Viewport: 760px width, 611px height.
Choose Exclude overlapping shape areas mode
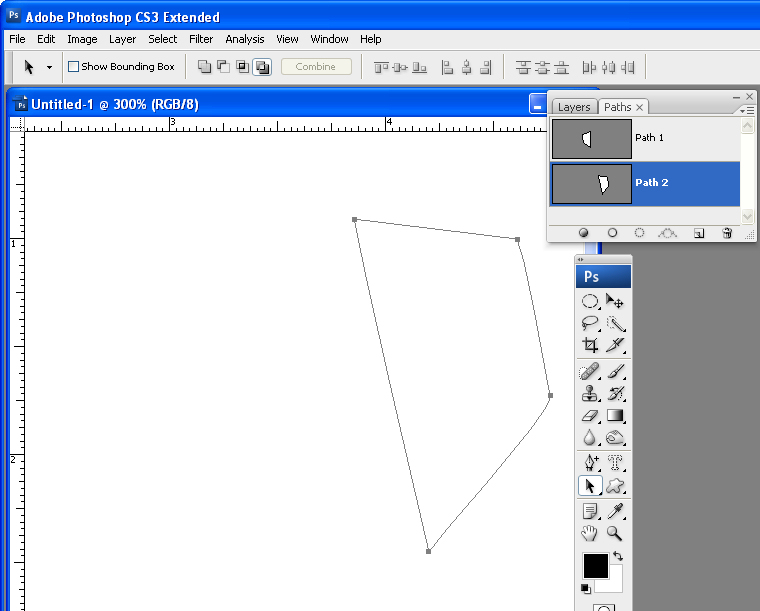pyautogui.click(x=262, y=67)
